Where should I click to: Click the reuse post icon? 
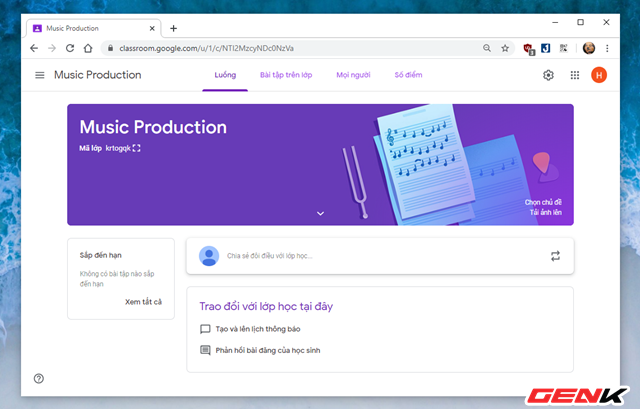tap(555, 256)
